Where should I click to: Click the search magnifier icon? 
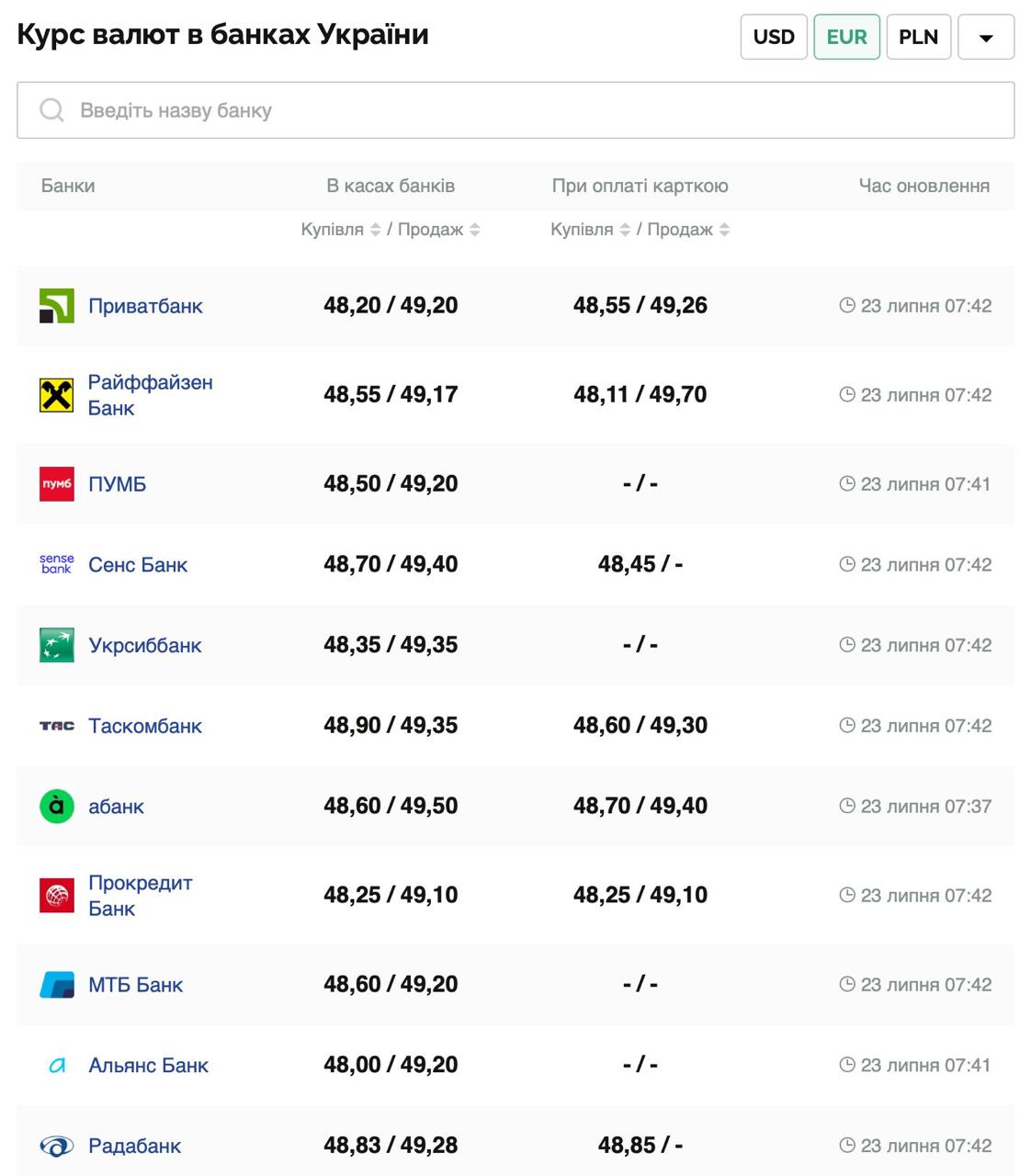pos(52,110)
